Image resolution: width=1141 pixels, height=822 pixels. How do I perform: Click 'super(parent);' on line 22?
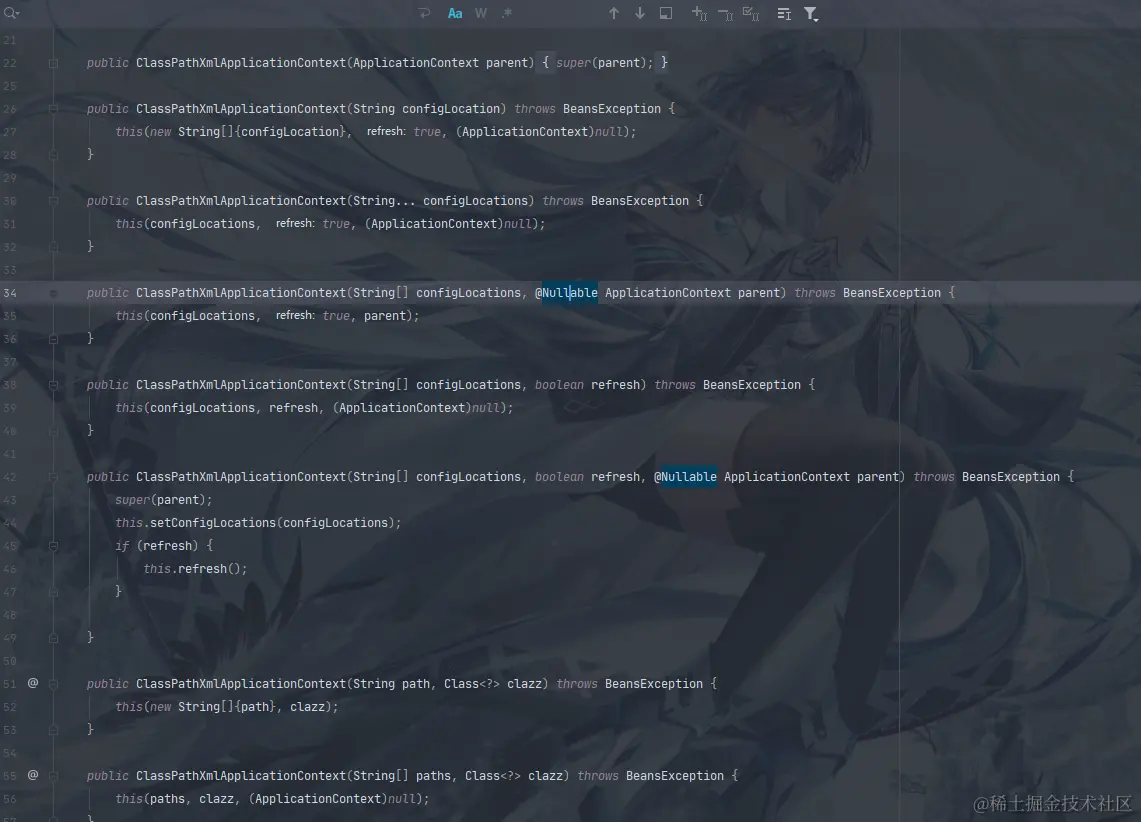coord(605,63)
